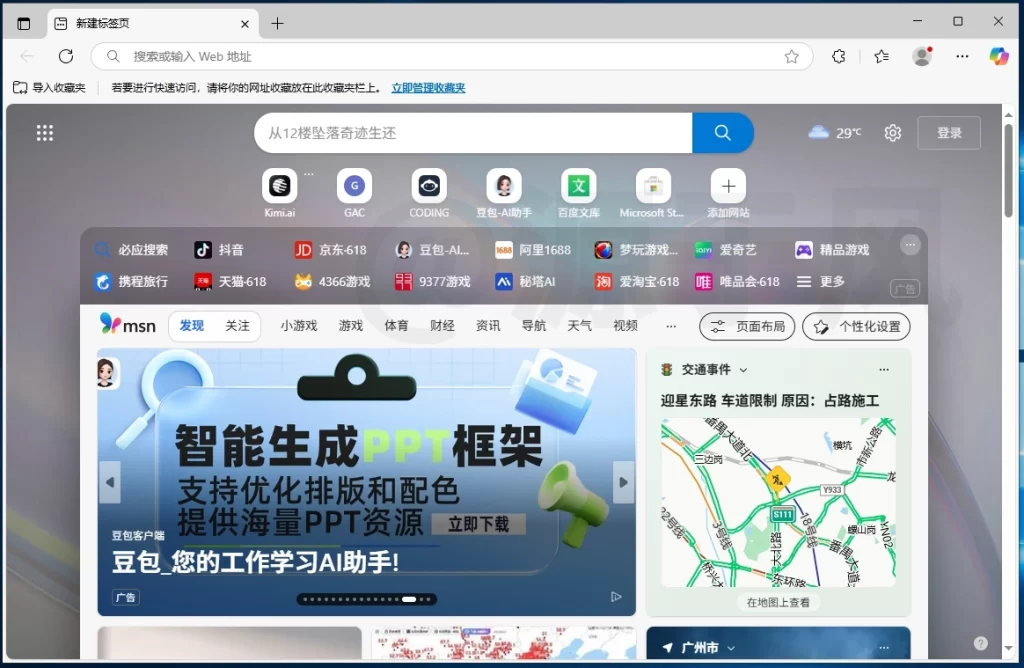Switch to the 关注 feed tab
1024x668 pixels.
point(237,326)
